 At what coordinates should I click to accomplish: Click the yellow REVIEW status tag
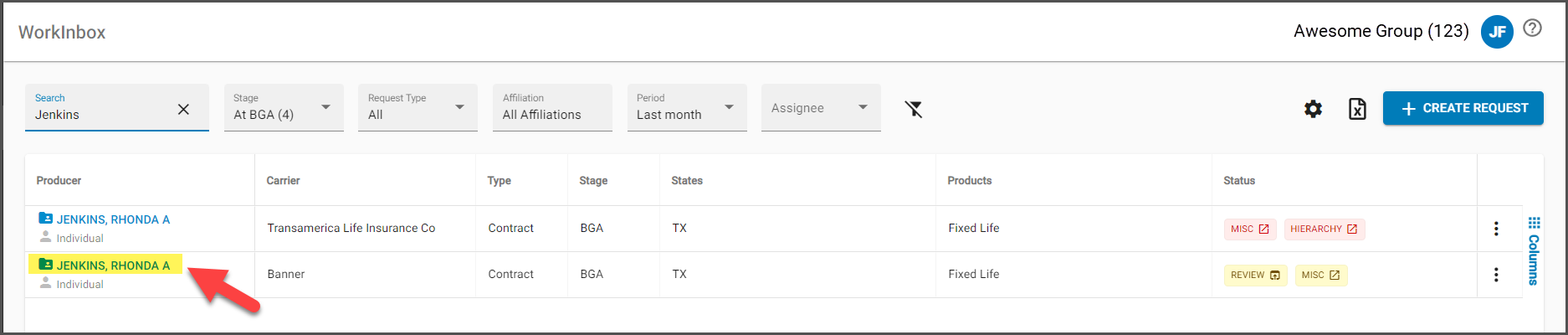coord(1255,275)
